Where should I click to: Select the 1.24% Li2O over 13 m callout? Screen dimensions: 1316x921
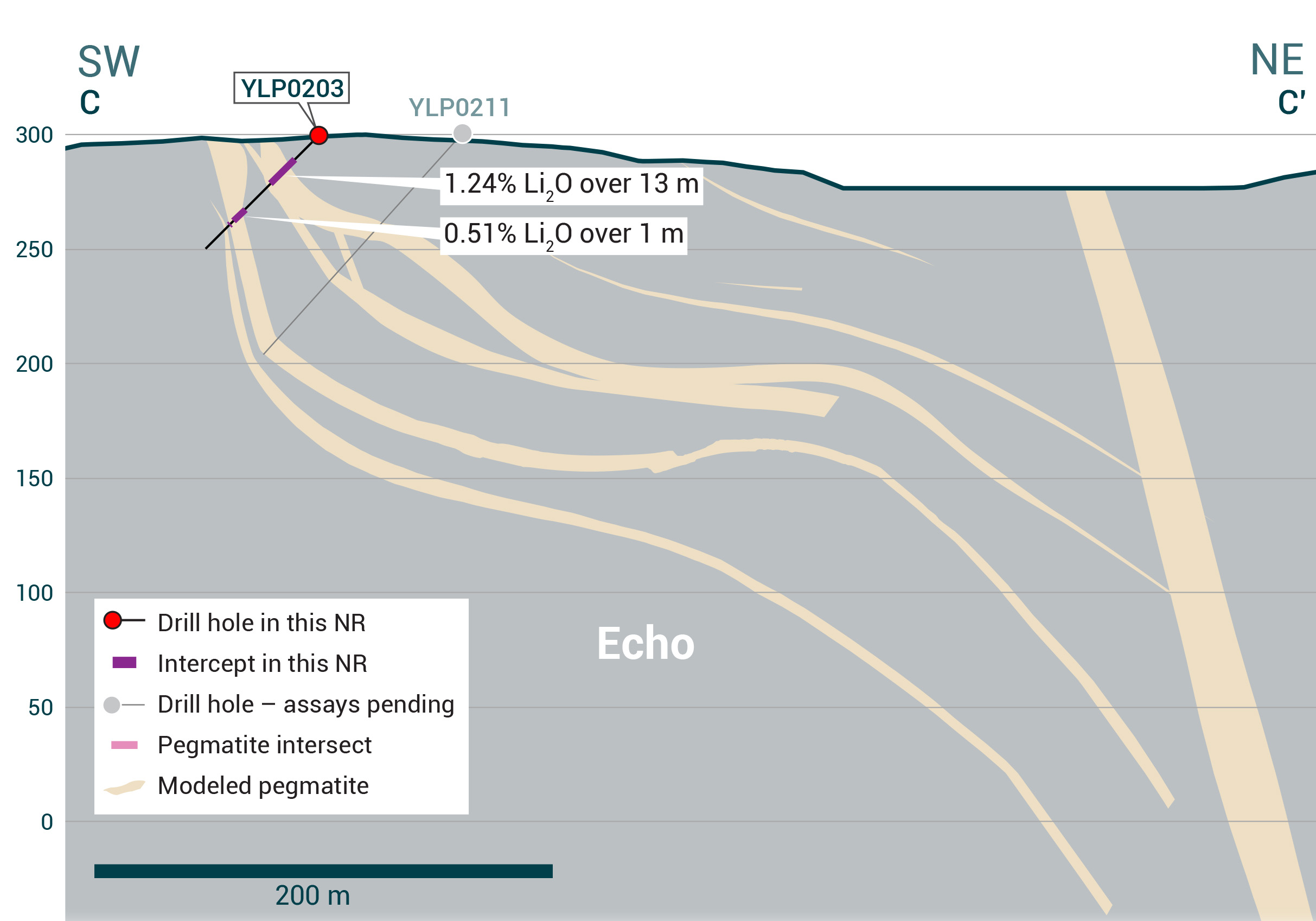(571, 185)
